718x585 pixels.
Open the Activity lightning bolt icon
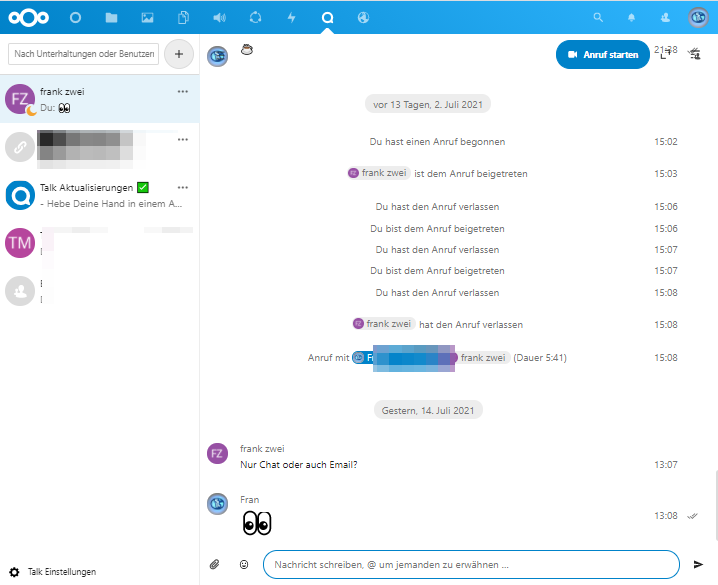[291, 17]
